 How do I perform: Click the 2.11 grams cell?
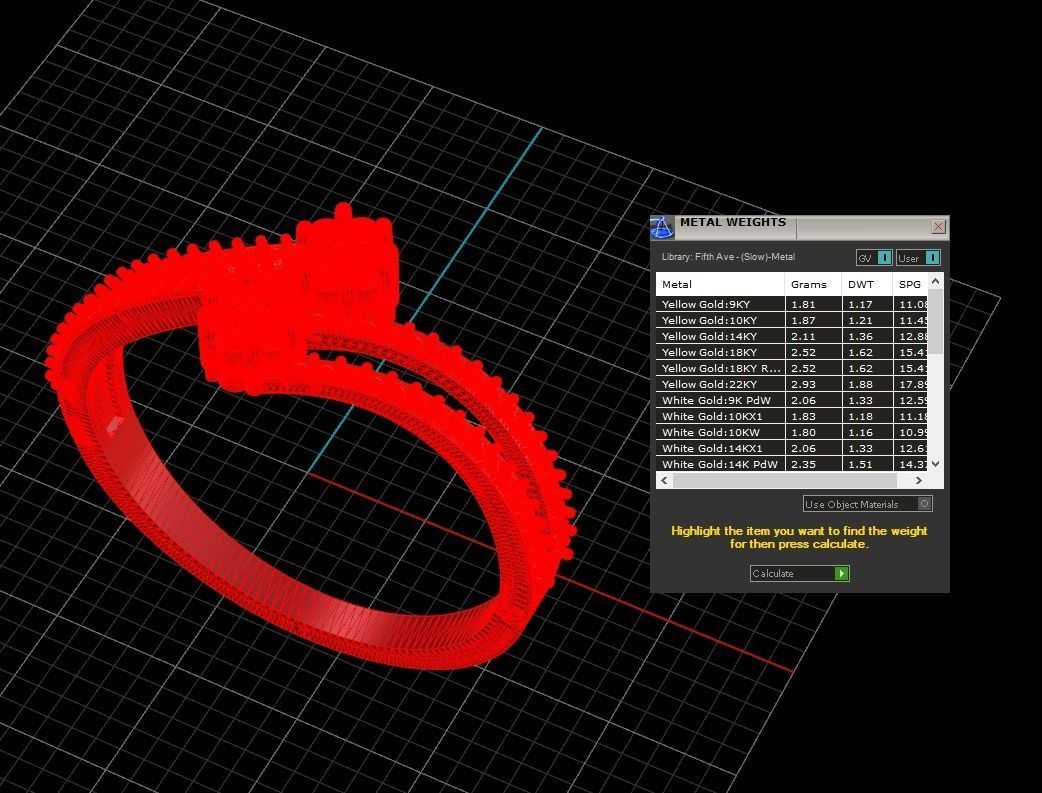coord(813,336)
